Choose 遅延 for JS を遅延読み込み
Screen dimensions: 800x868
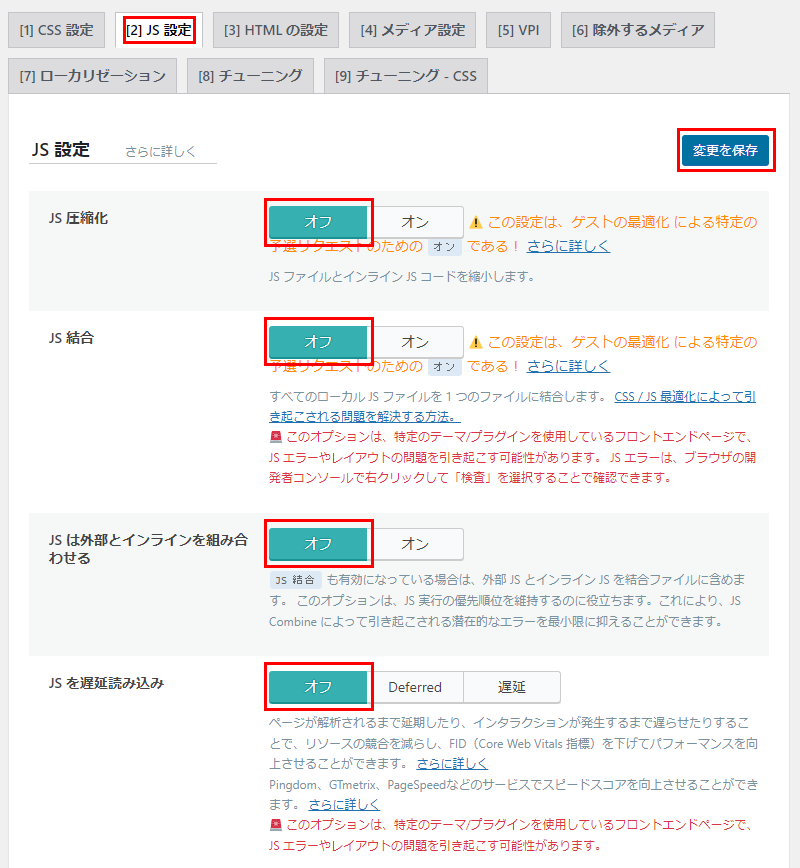[x=512, y=687]
